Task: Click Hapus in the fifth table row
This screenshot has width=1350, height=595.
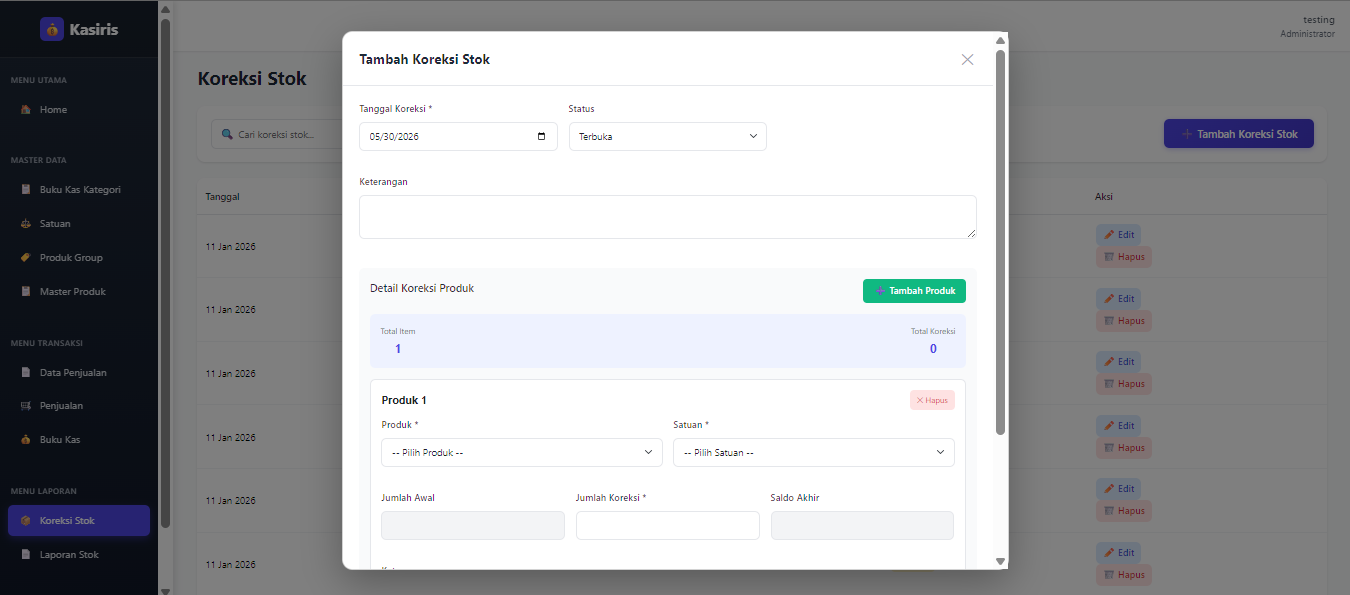Action: click(x=1124, y=511)
